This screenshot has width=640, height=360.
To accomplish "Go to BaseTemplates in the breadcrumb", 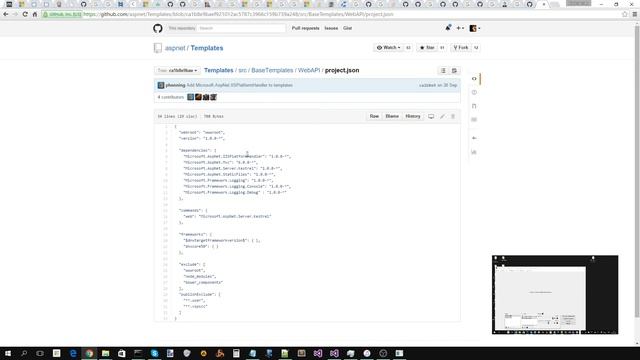I will pyautogui.click(x=272, y=70).
